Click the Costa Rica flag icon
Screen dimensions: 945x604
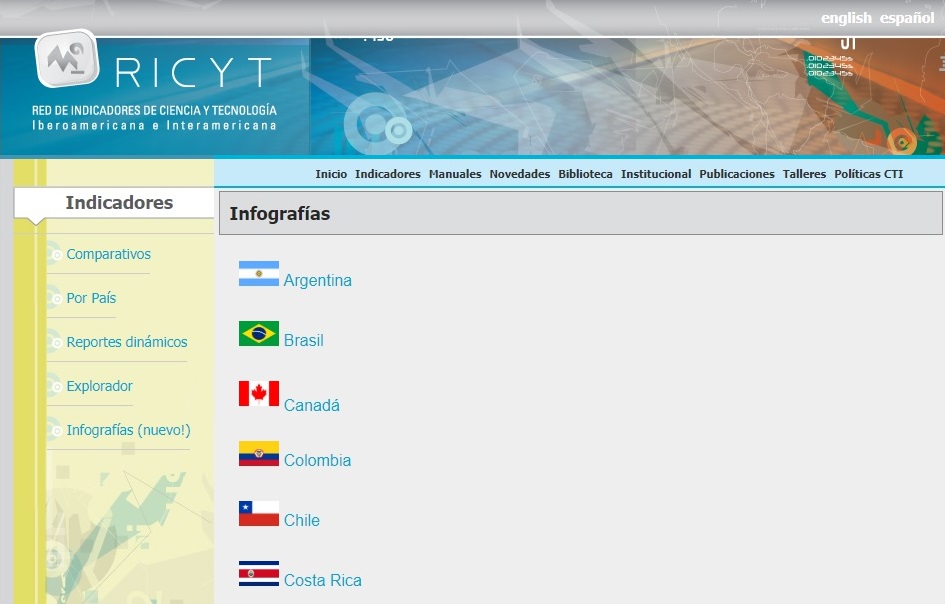coord(259,574)
